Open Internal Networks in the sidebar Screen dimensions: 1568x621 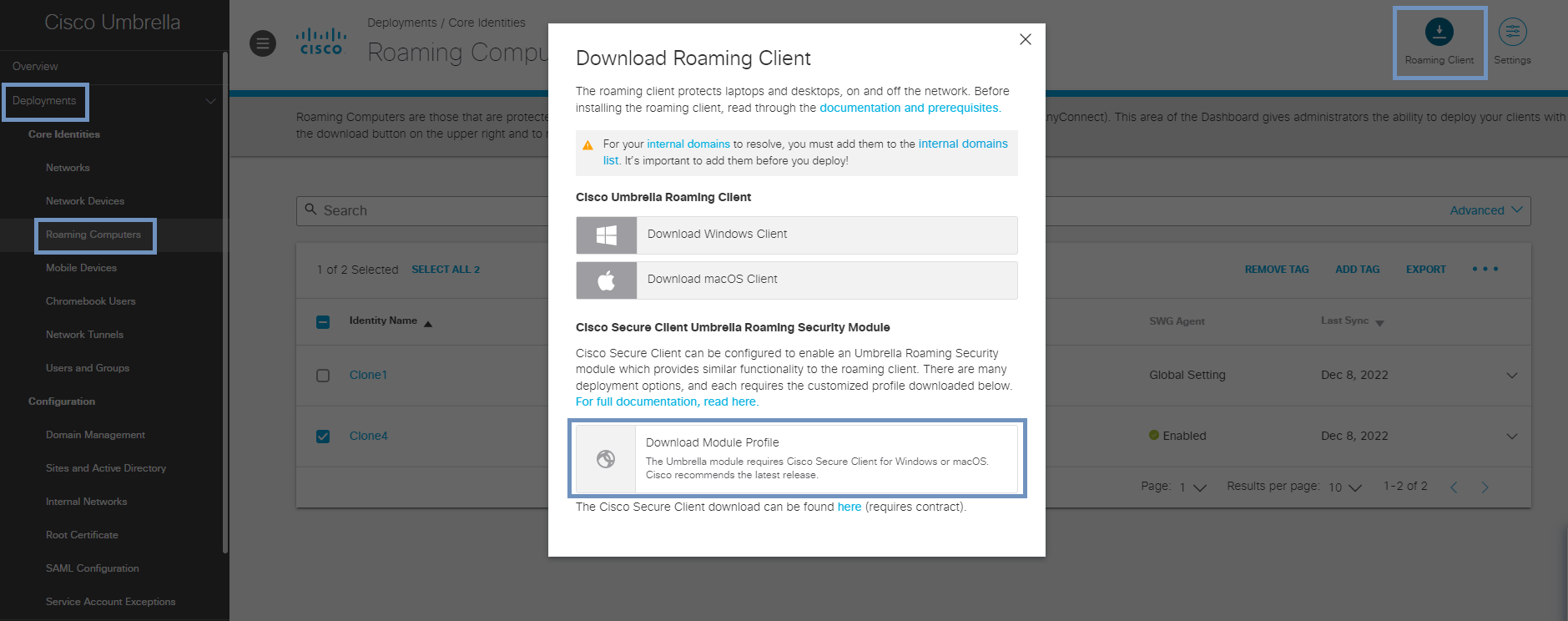[87, 502]
